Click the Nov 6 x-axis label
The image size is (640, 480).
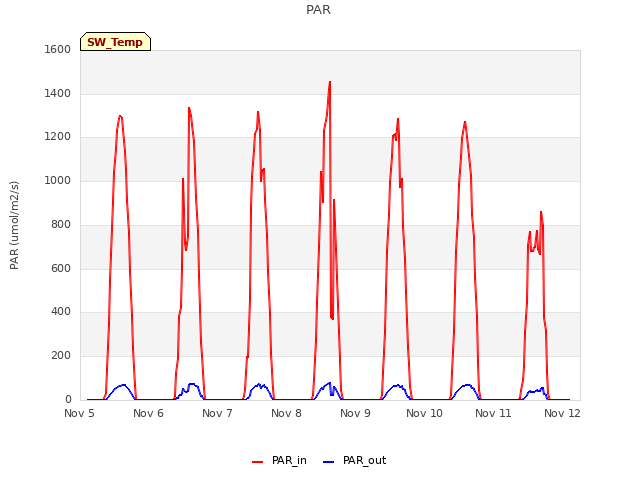pyautogui.click(x=148, y=413)
